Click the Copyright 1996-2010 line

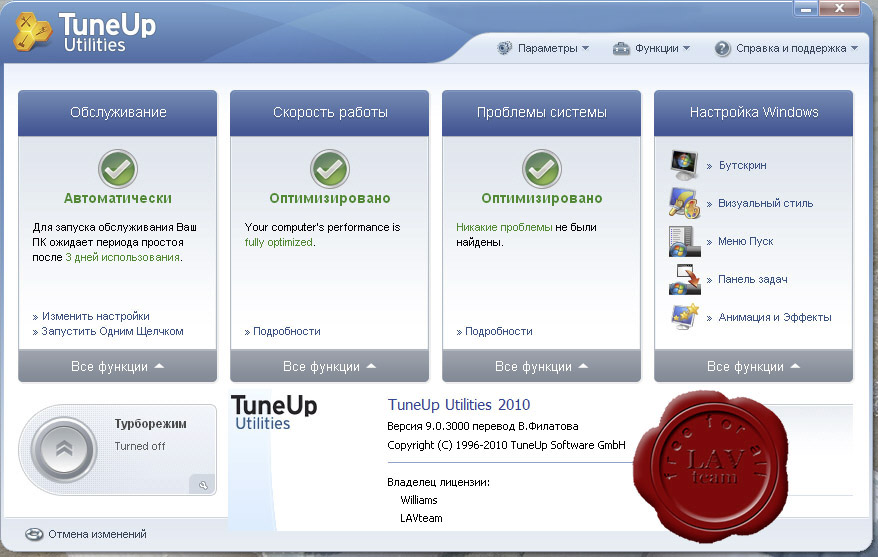[506, 445]
